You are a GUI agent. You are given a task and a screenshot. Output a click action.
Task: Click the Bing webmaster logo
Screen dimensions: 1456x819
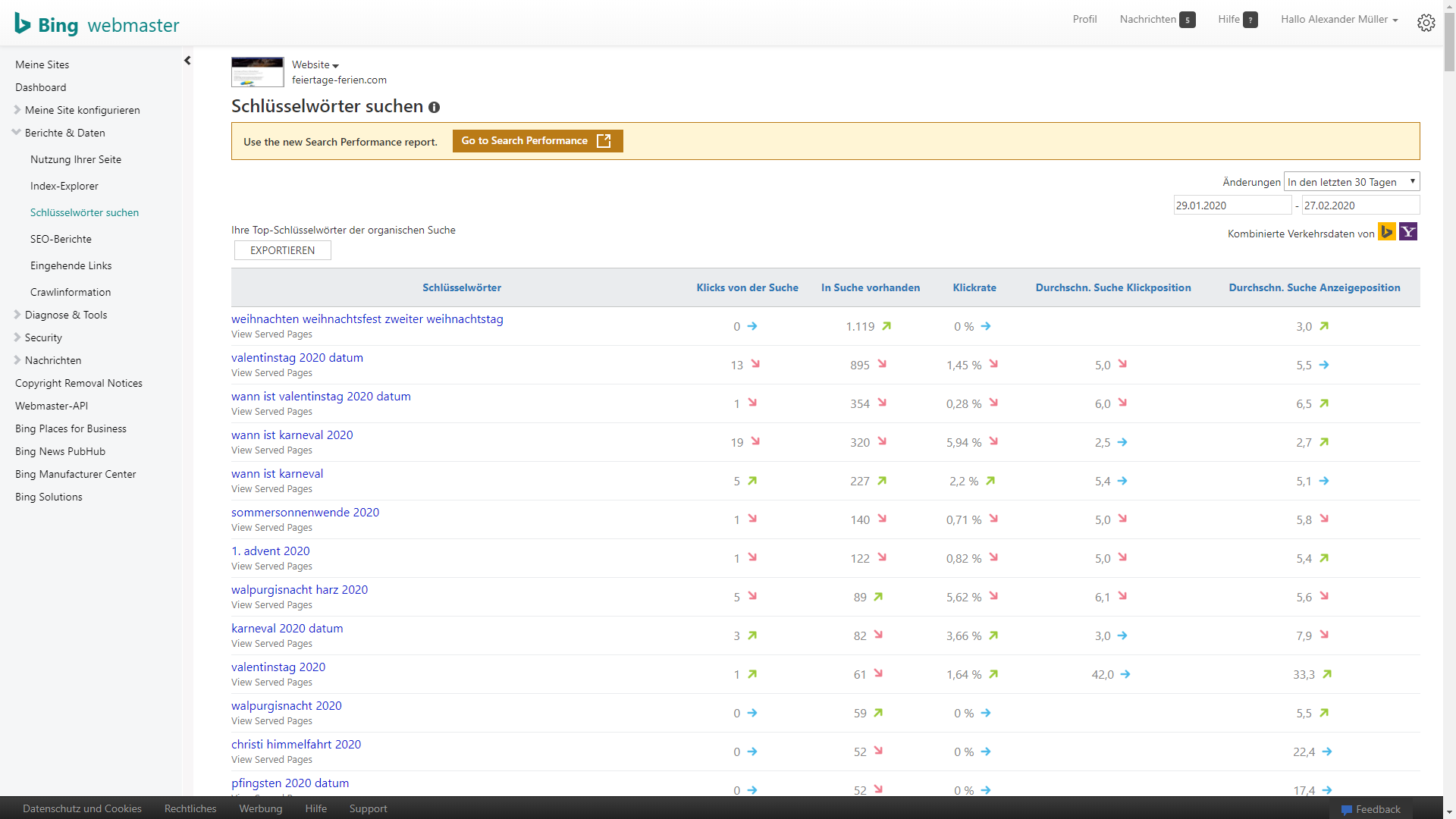click(97, 24)
